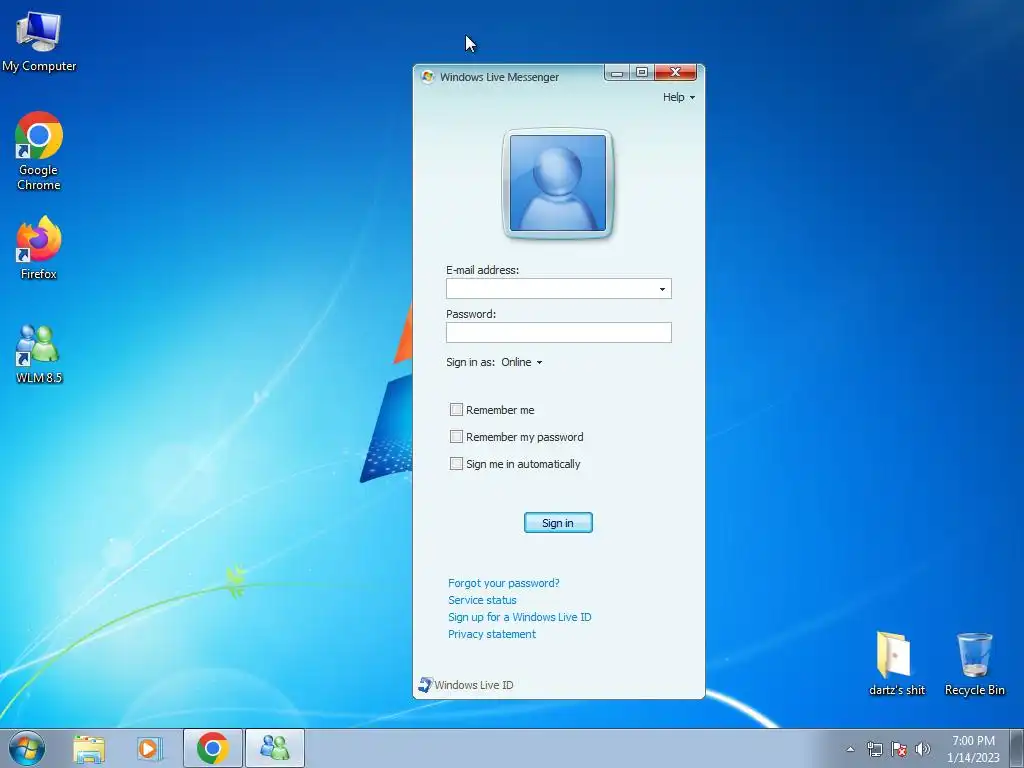Minimize the Windows Live Messenger window
This screenshot has width=1024, height=768.
616,72
